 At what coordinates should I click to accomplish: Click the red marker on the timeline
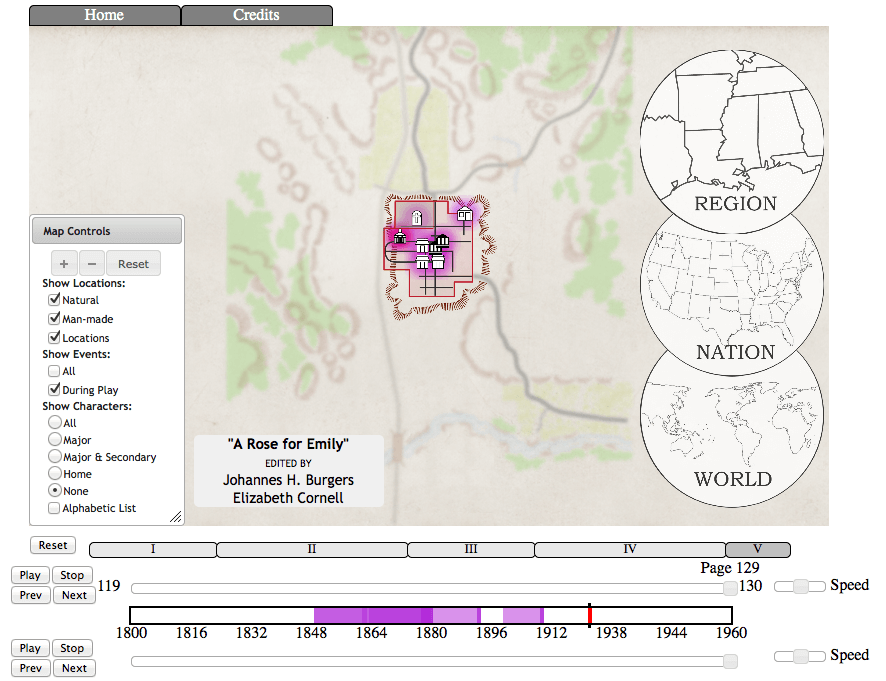click(590, 615)
